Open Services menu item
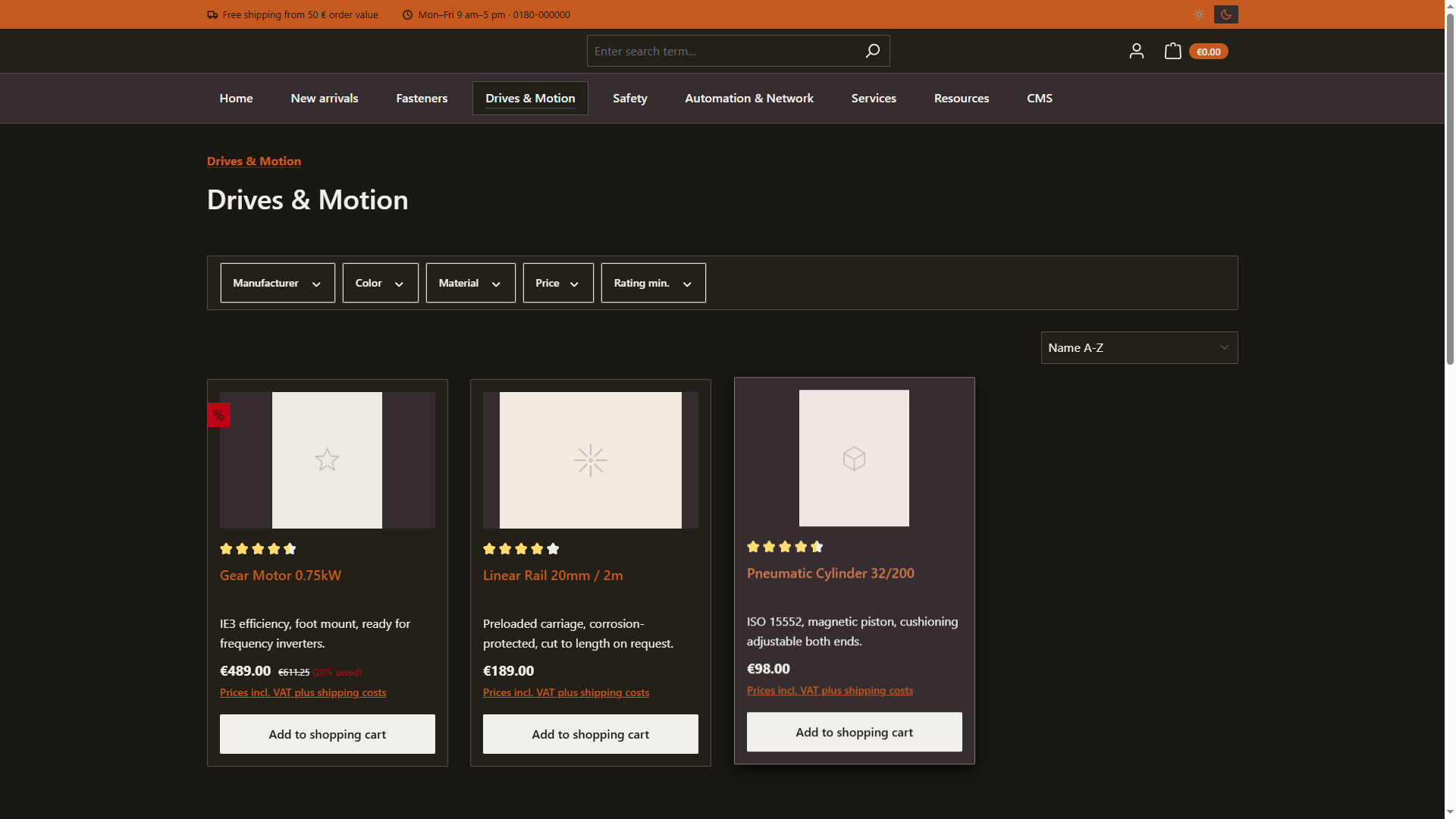The height and width of the screenshot is (819, 1456). [874, 99]
